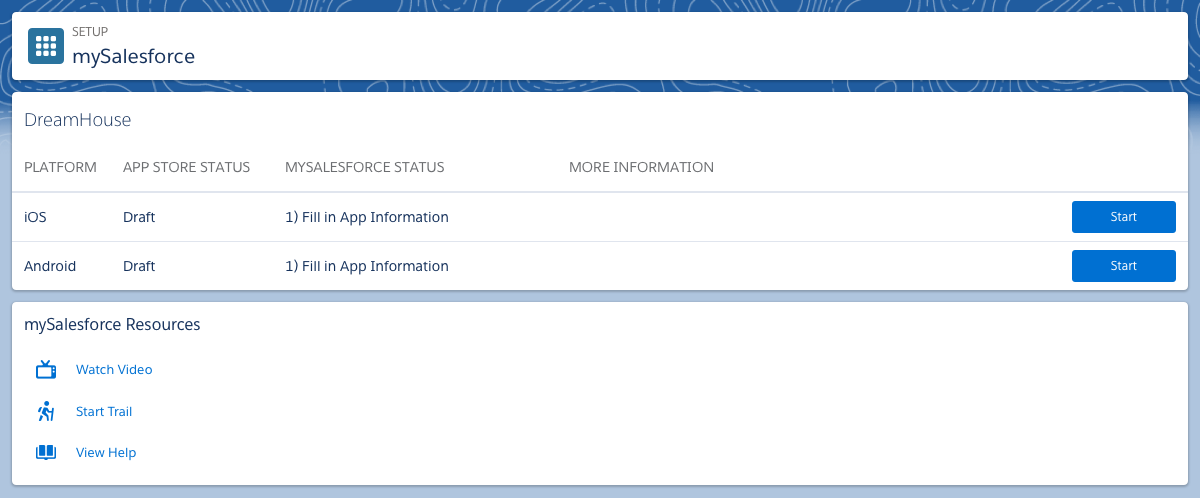This screenshot has height=498, width=1200.
Task: Click the MYSALESFORCE STATUS column header
Action: 364,167
